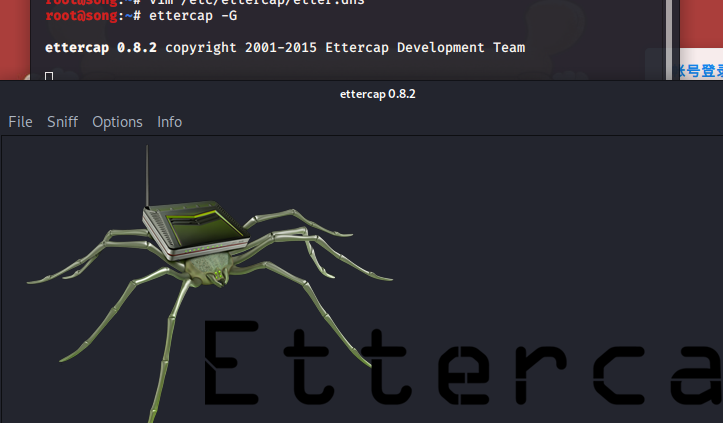Open the File menu in ettercap
The height and width of the screenshot is (423, 723).
click(20, 122)
